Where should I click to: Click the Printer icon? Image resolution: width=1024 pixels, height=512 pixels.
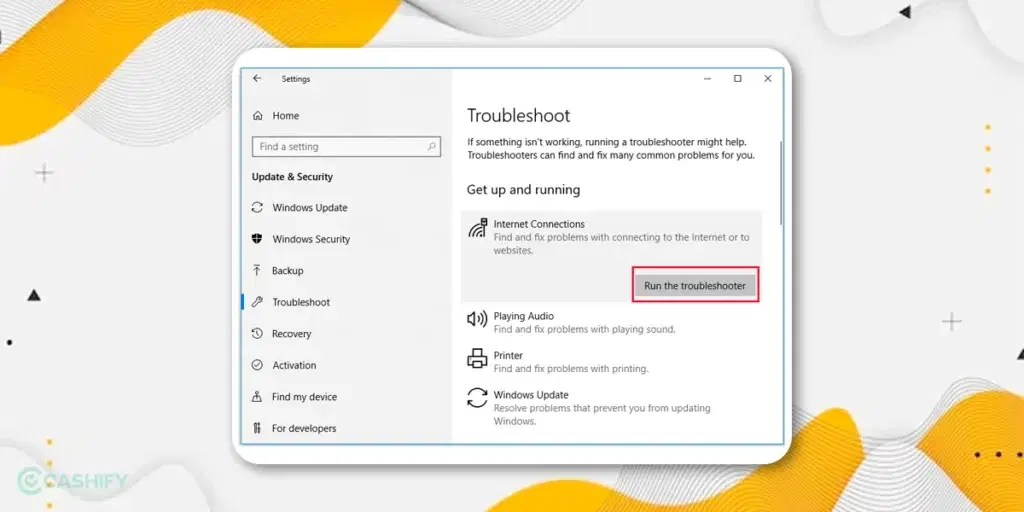(x=477, y=359)
